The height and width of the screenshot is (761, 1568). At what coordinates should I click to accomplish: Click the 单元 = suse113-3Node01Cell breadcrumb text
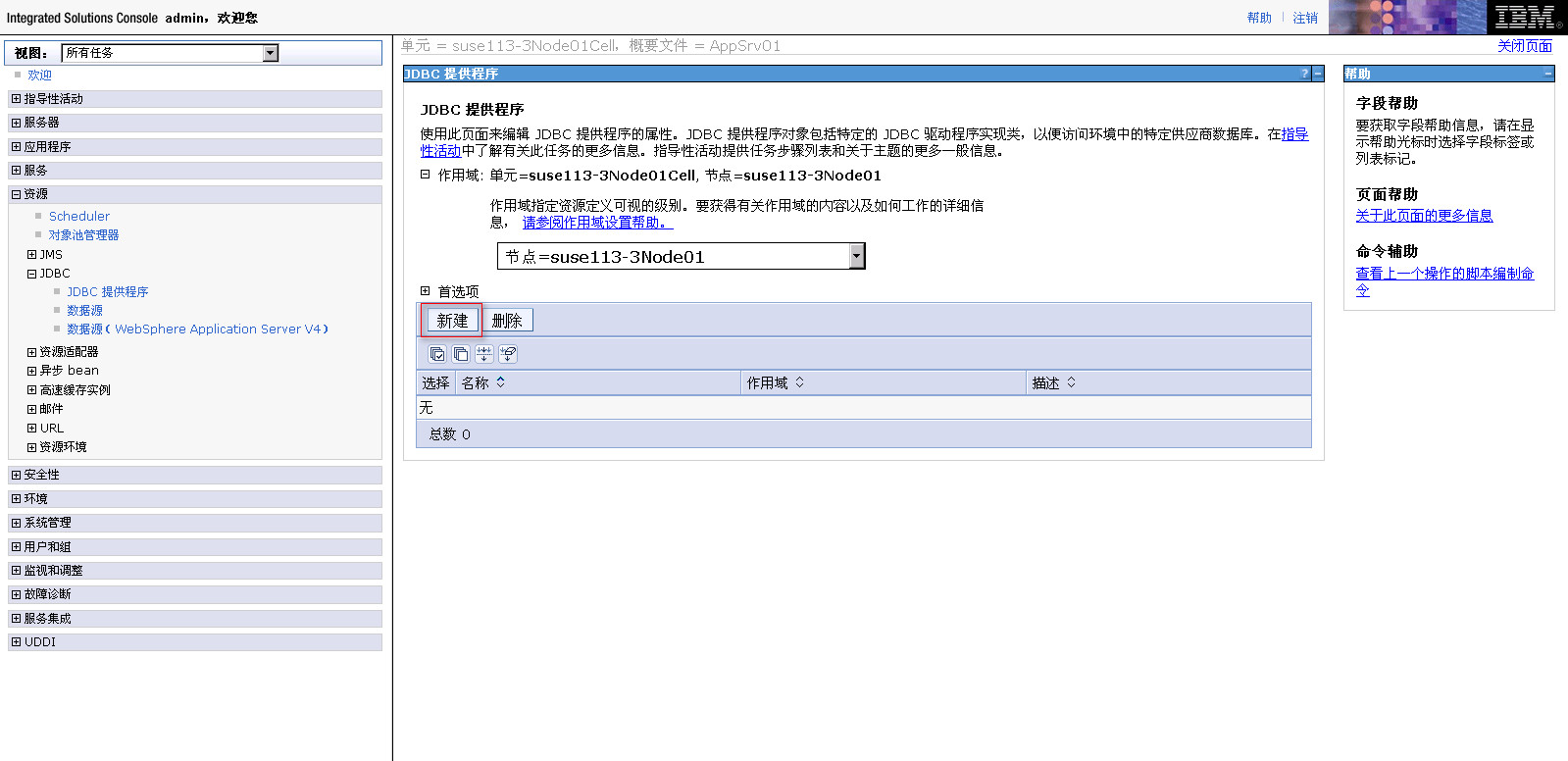[x=509, y=45]
